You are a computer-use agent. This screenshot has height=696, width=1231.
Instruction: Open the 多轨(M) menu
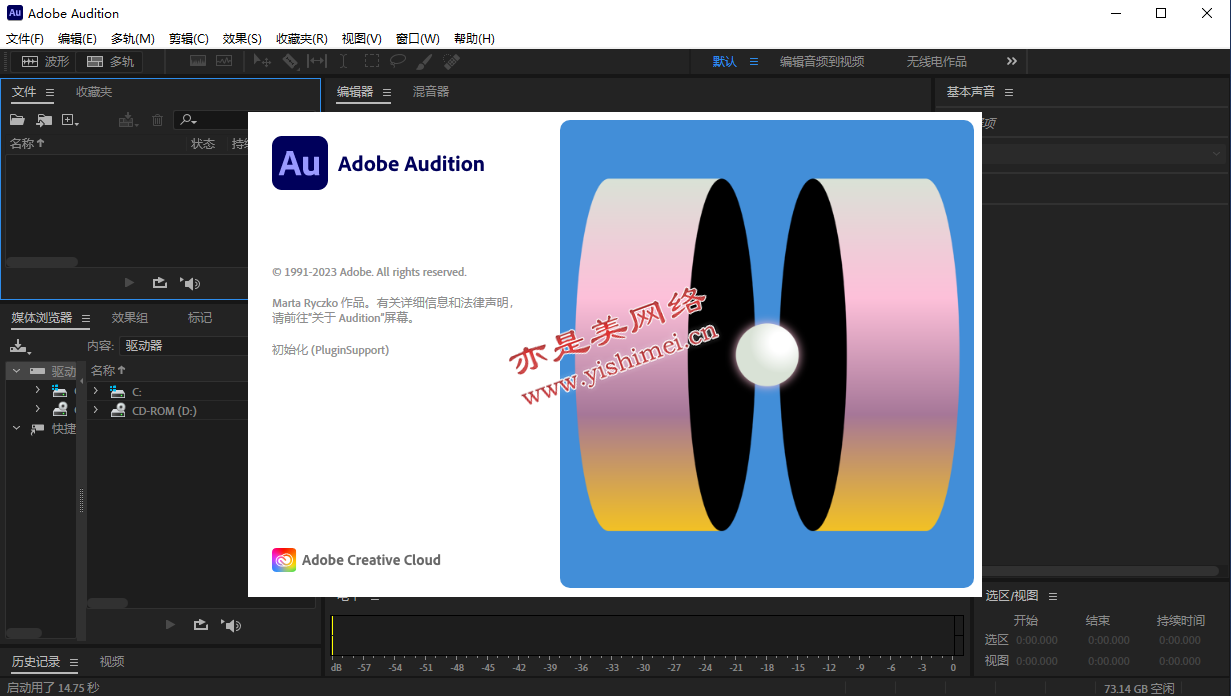pyautogui.click(x=133, y=39)
